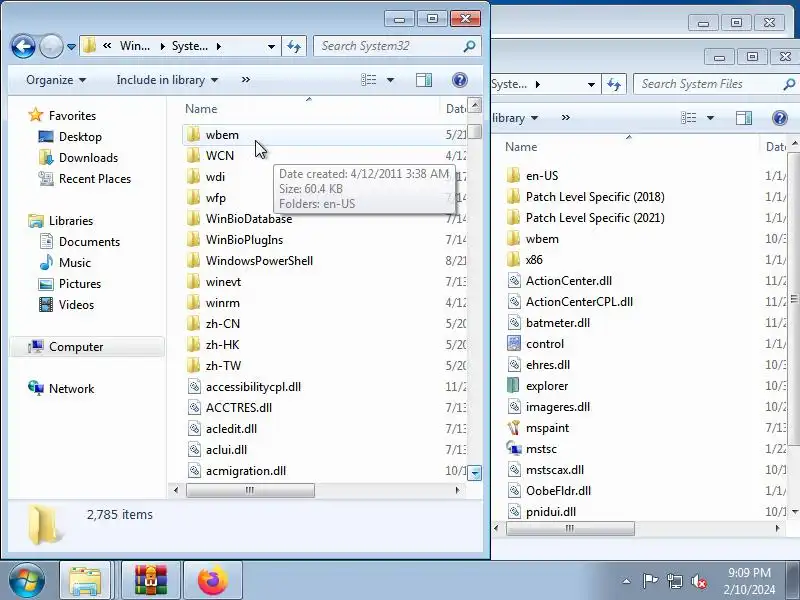Click refresh button in System Files window
This screenshot has height=600, width=800.
(614, 84)
